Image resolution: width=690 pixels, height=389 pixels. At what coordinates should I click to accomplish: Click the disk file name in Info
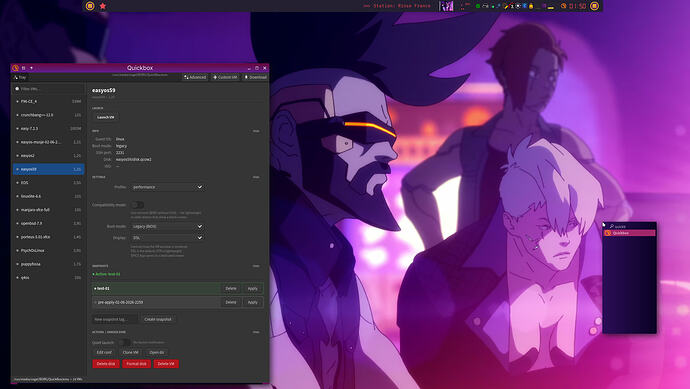click(133, 159)
